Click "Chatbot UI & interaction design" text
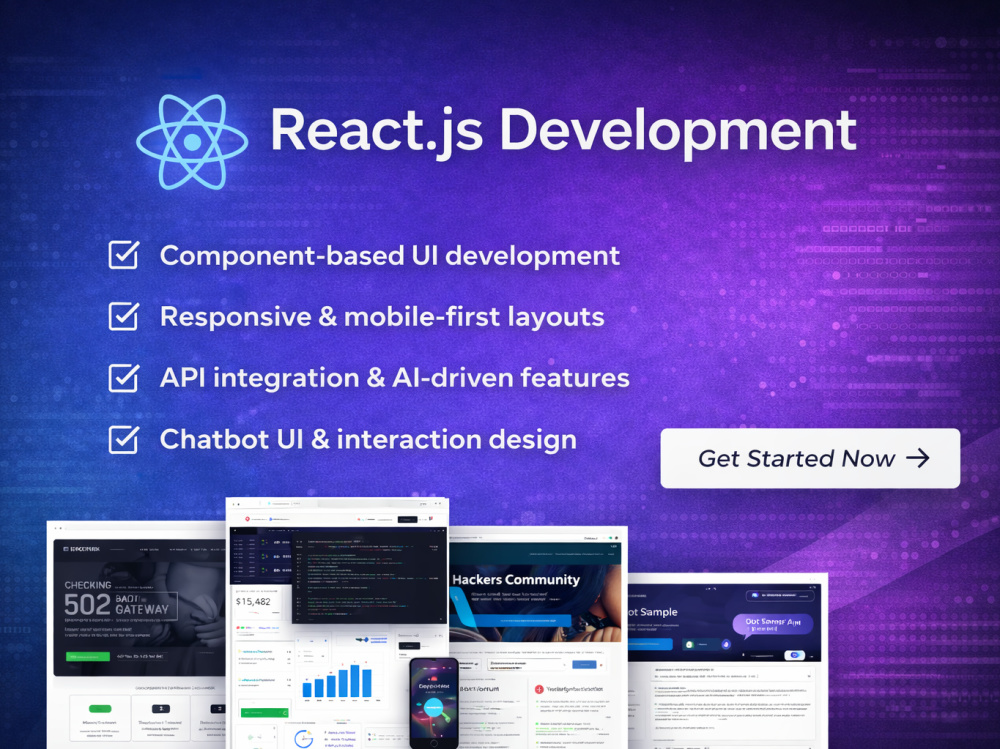Viewport: 1000px width, 749px height. (x=368, y=440)
